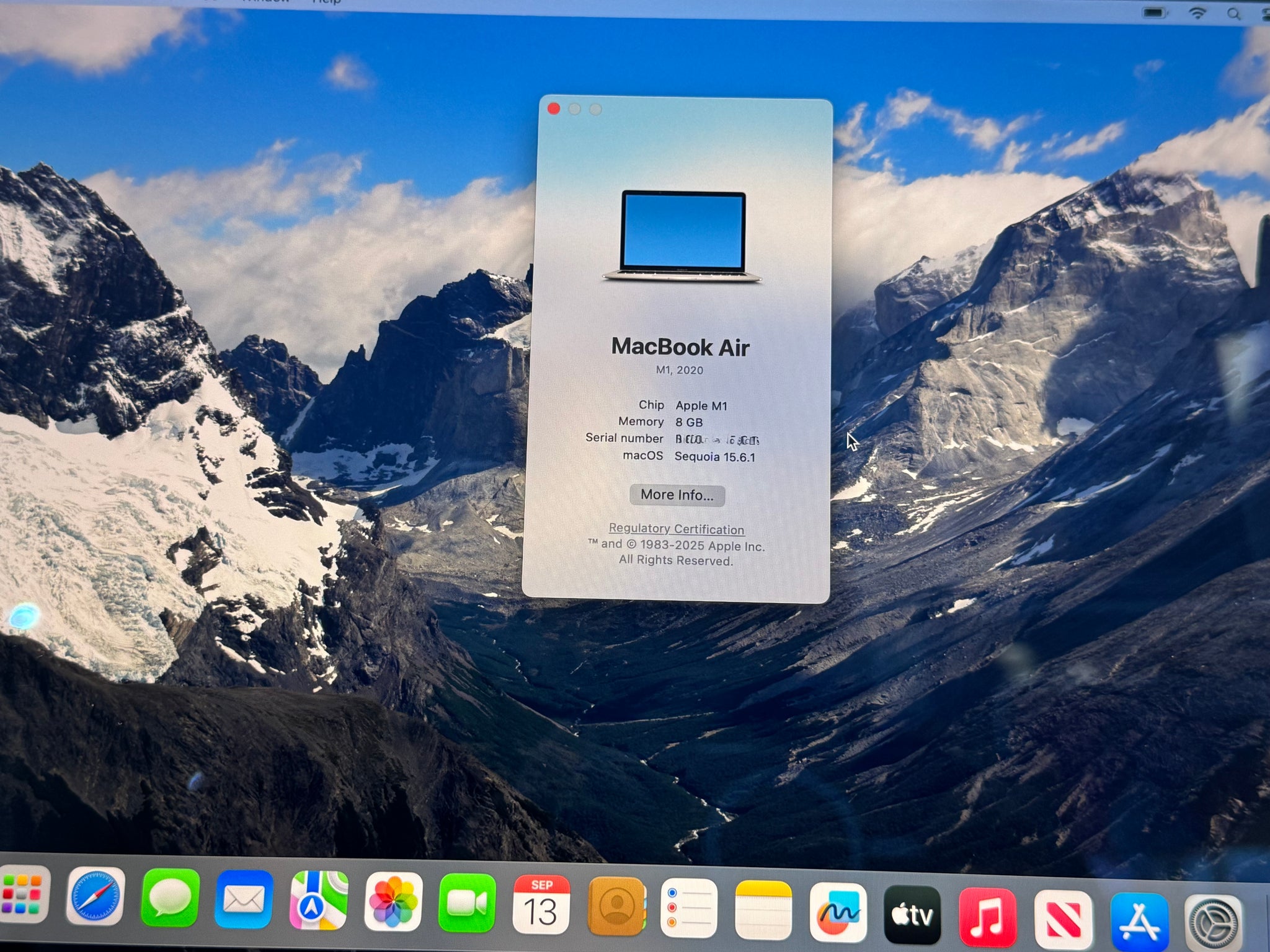Click the More Info... button
Screen dimensions: 1270x952
[x=677, y=495]
